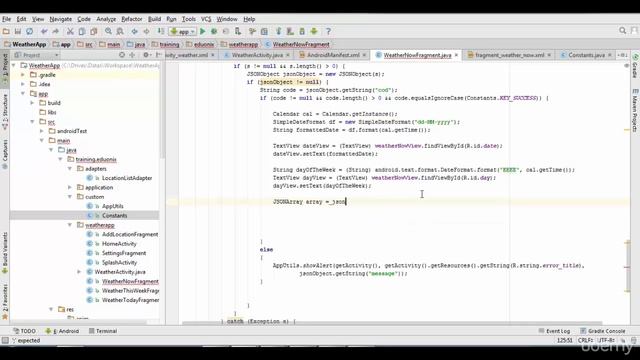Screen dimensions: 640x360
Task: Click the Attach debugger icon
Action: (238, 31)
